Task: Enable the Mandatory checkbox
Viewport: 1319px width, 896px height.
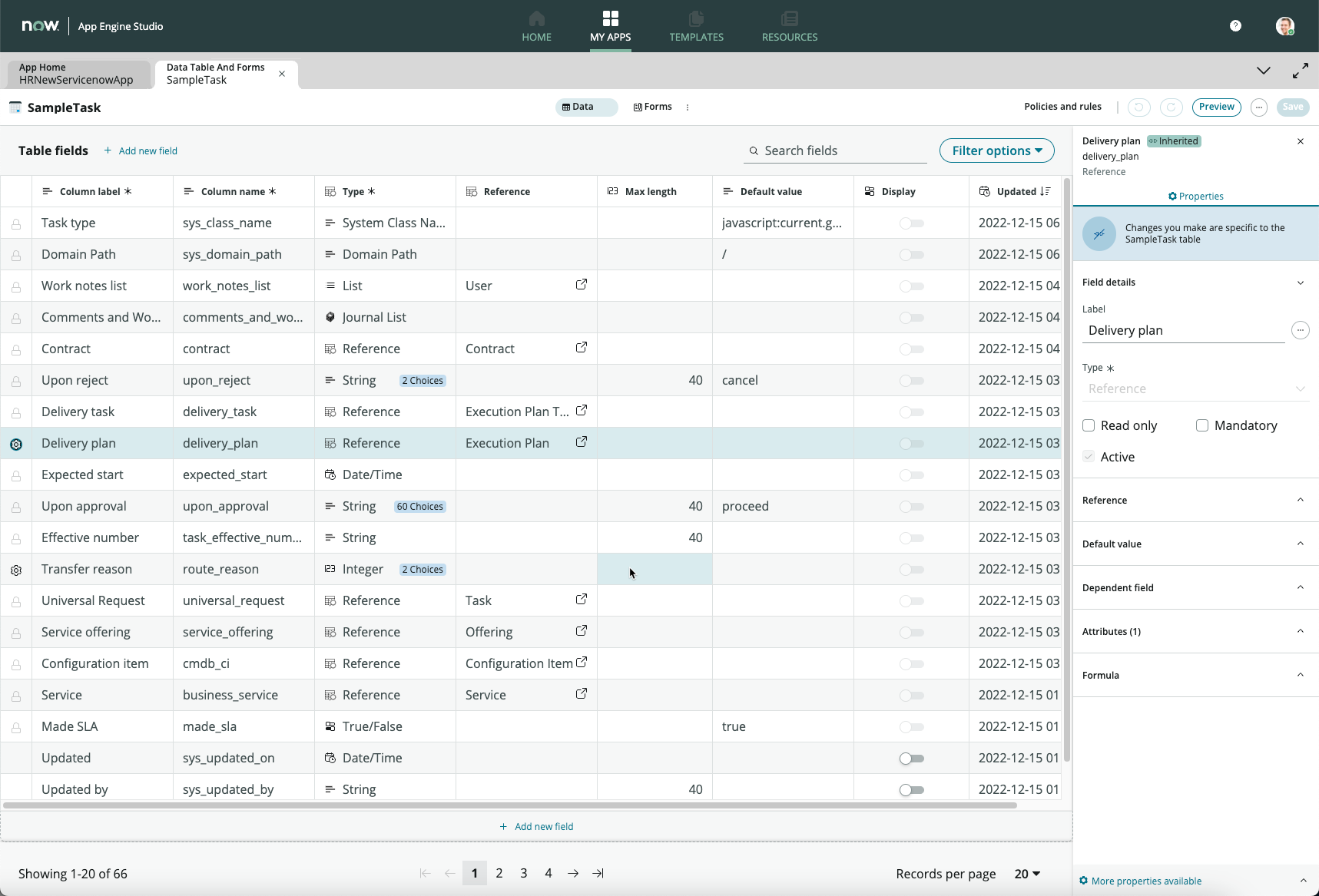Action: pos(1202,425)
